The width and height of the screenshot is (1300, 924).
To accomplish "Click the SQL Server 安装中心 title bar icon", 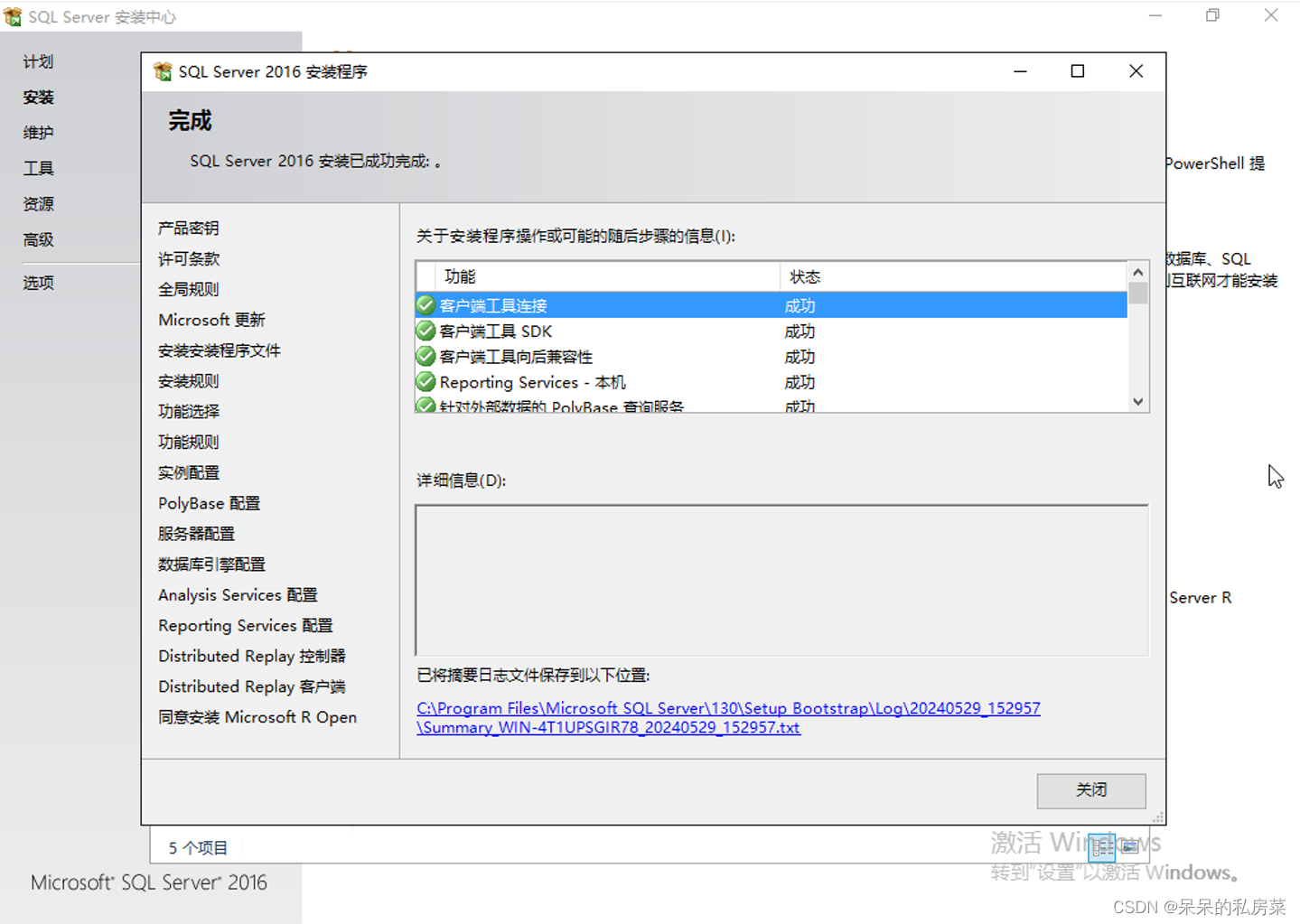I will click(13, 16).
